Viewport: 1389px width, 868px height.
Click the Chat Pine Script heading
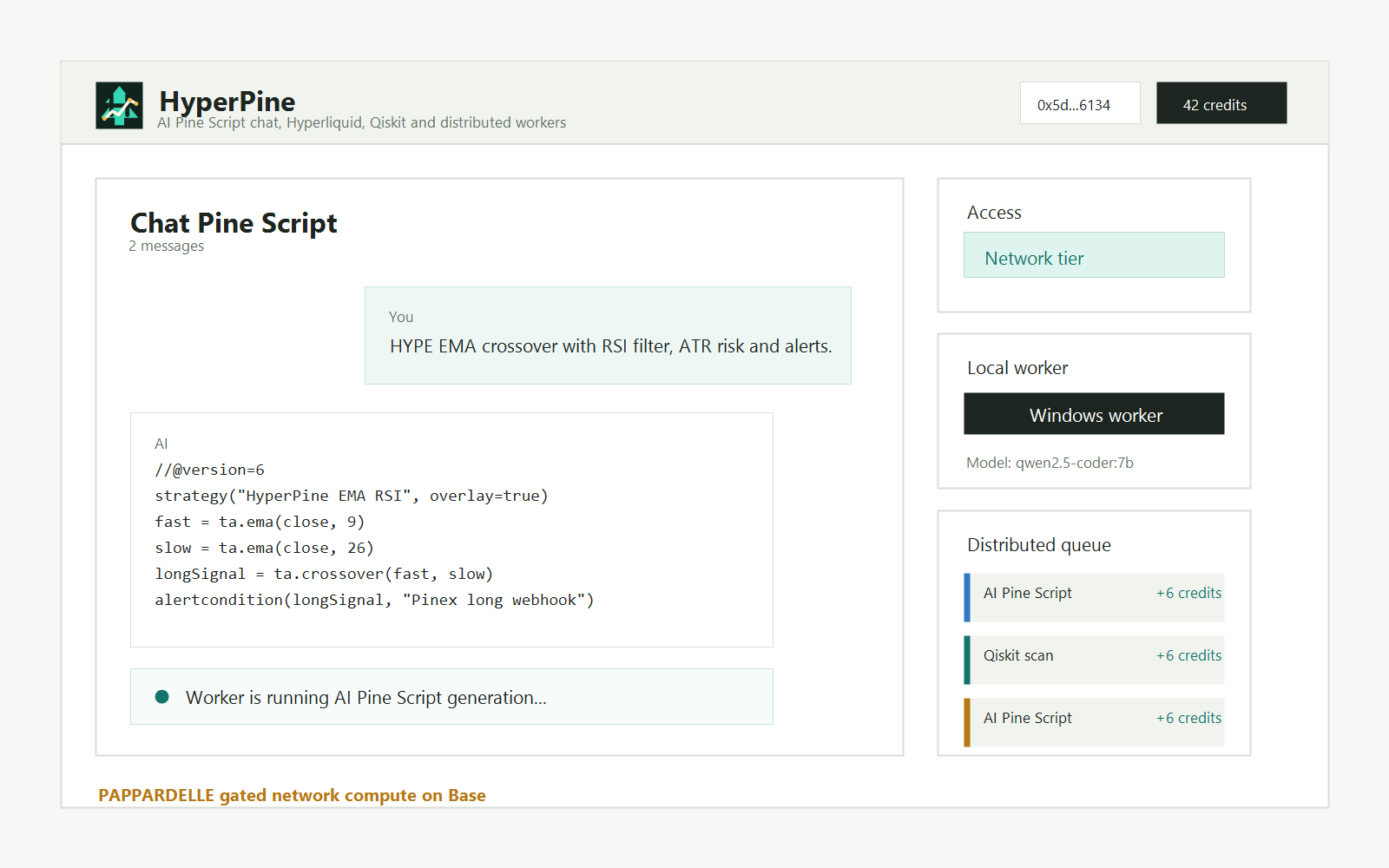click(234, 223)
